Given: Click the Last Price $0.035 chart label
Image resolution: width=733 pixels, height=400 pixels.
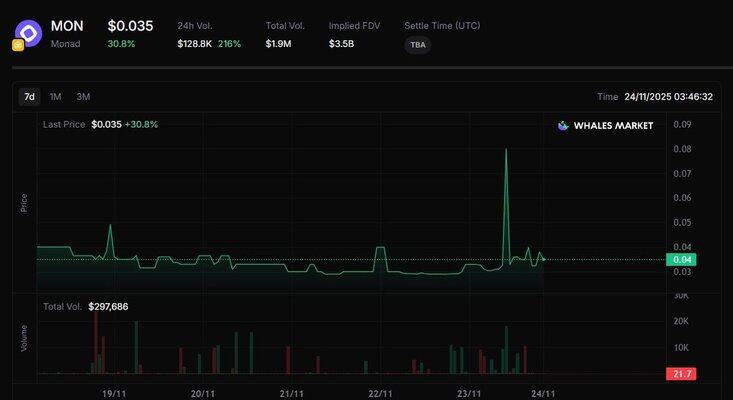Looking at the screenshot, I should (100, 125).
